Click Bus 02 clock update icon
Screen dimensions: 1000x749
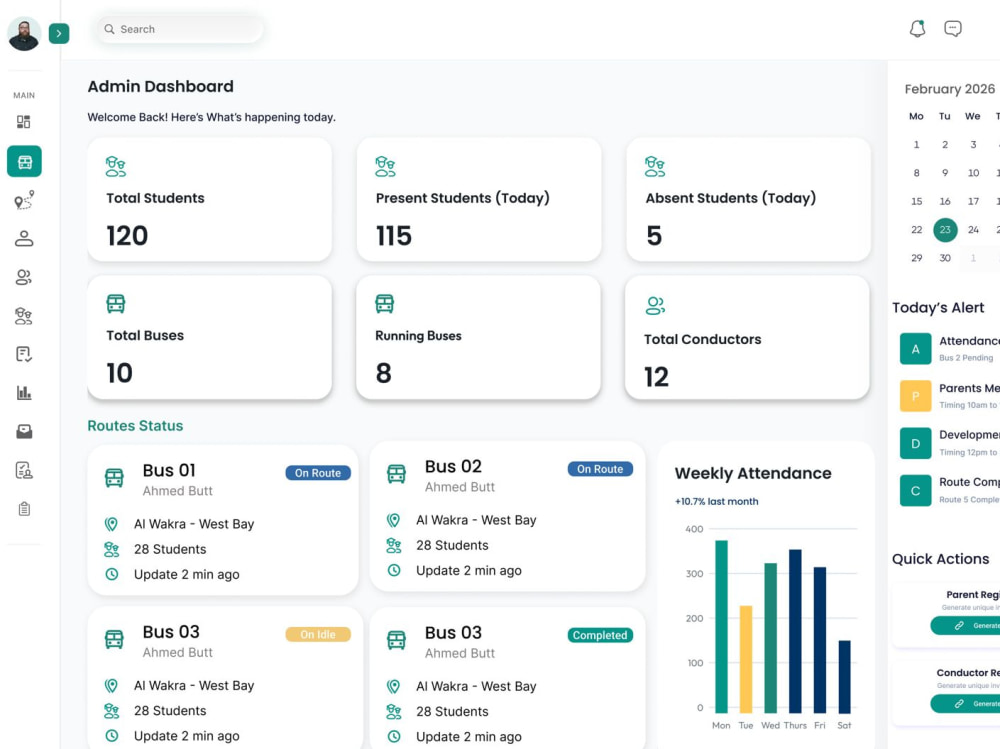tap(394, 570)
